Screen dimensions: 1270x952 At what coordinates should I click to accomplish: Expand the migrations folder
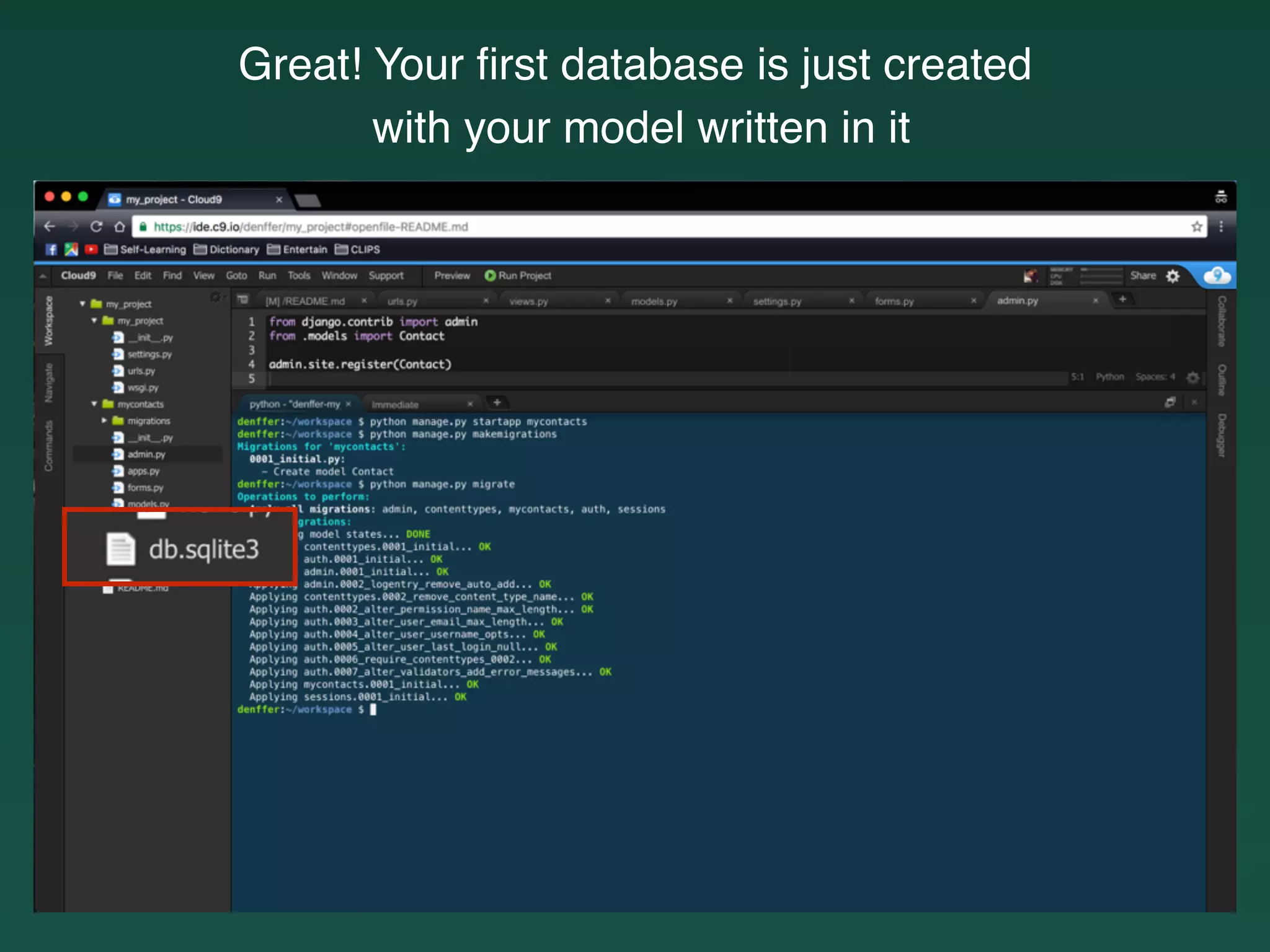click(x=104, y=421)
